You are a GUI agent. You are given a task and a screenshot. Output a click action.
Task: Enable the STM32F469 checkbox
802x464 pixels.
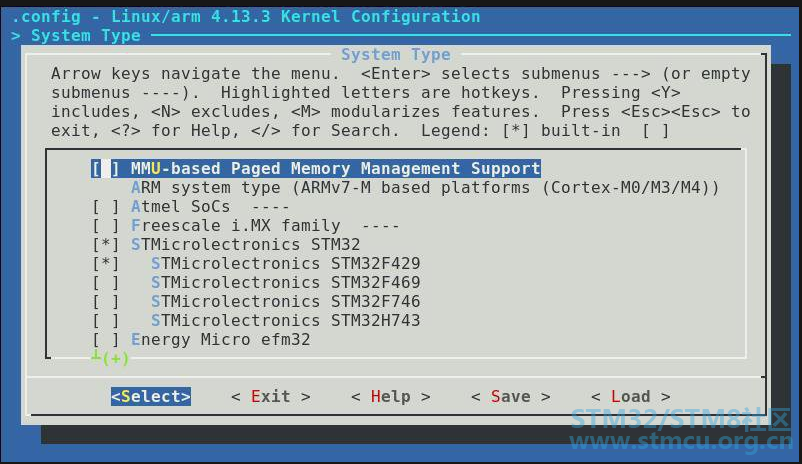pyautogui.click(x=105, y=282)
